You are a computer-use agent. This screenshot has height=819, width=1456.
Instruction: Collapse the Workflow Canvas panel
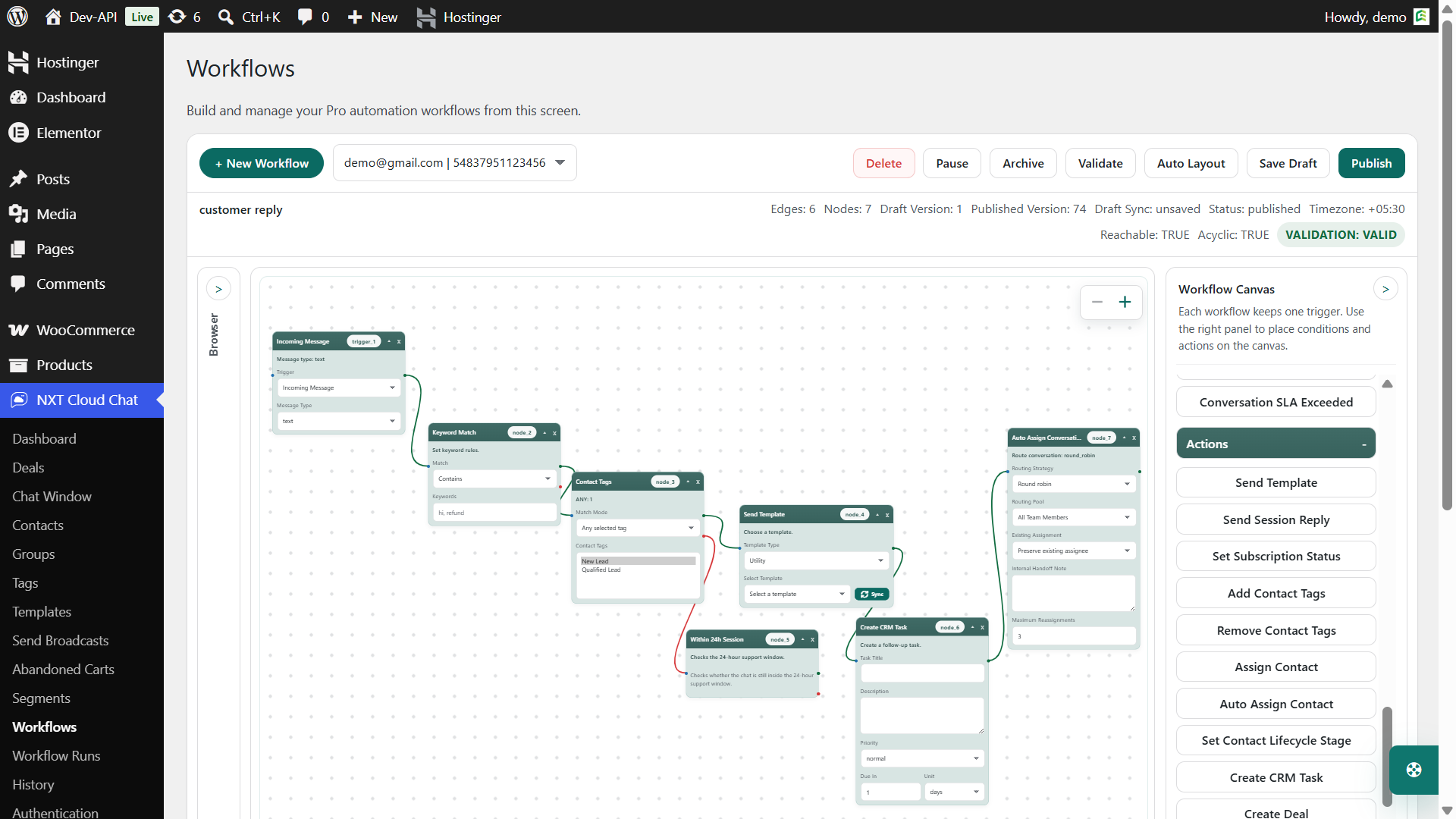pyautogui.click(x=1385, y=289)
